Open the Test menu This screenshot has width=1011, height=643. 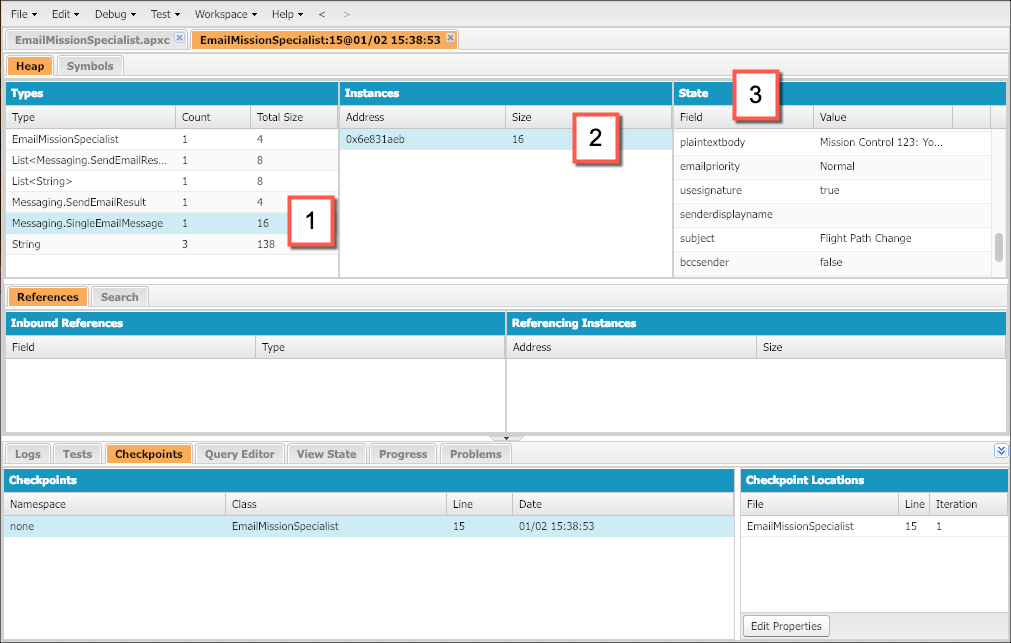165,14
